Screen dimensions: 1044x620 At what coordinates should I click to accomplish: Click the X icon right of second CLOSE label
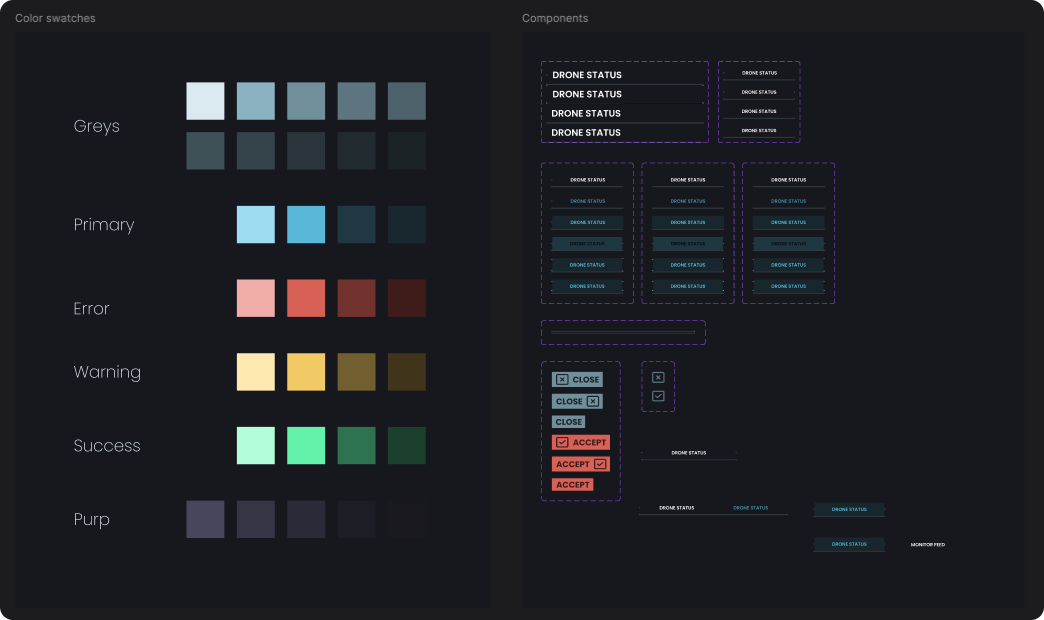593,401
